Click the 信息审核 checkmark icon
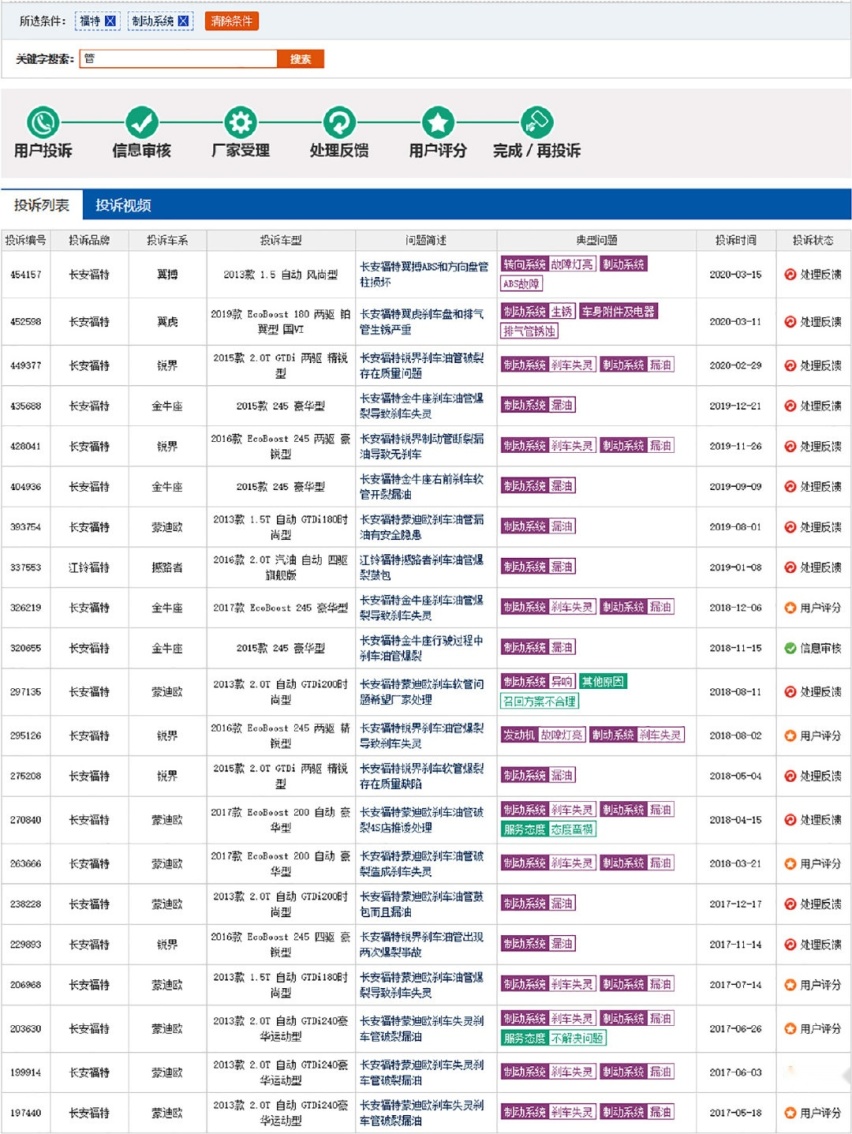The height and width of the screenshot is (1134, 852). tap(142, 122)
